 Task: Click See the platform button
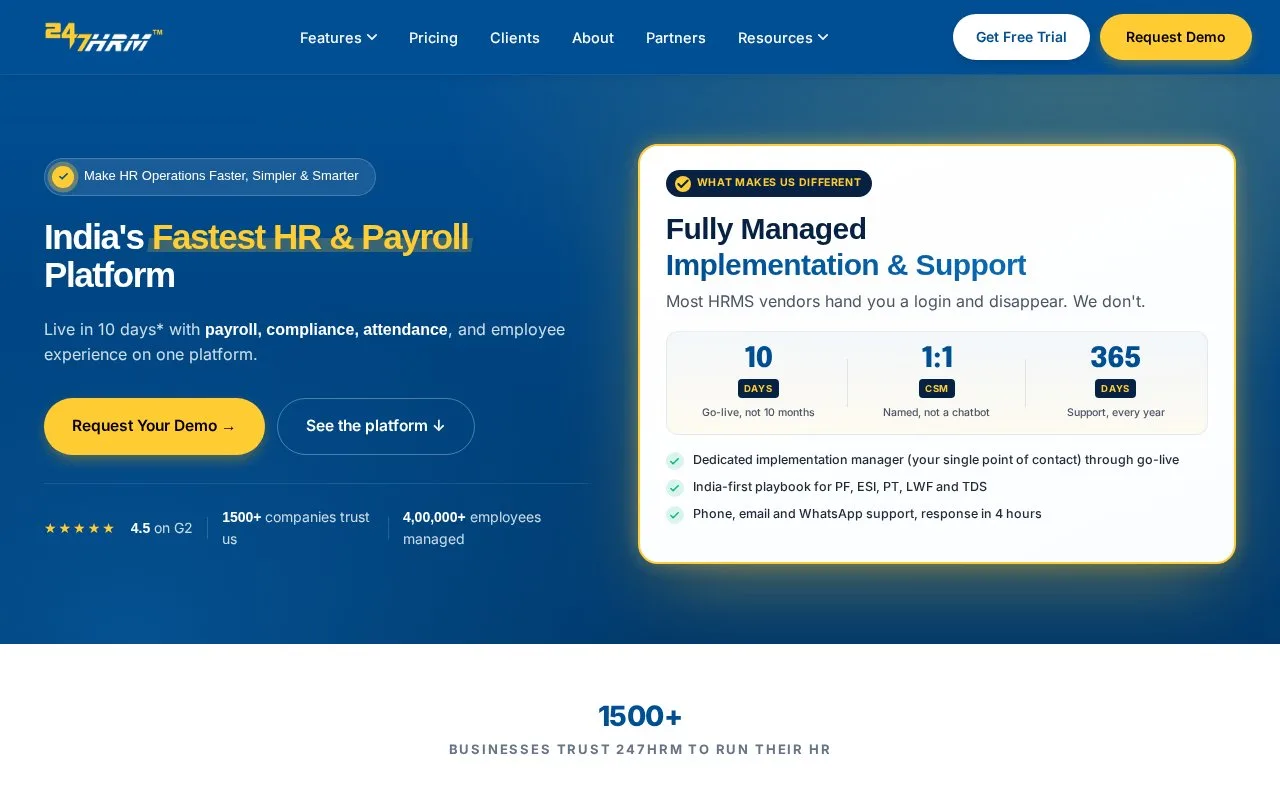pos(376,426)
